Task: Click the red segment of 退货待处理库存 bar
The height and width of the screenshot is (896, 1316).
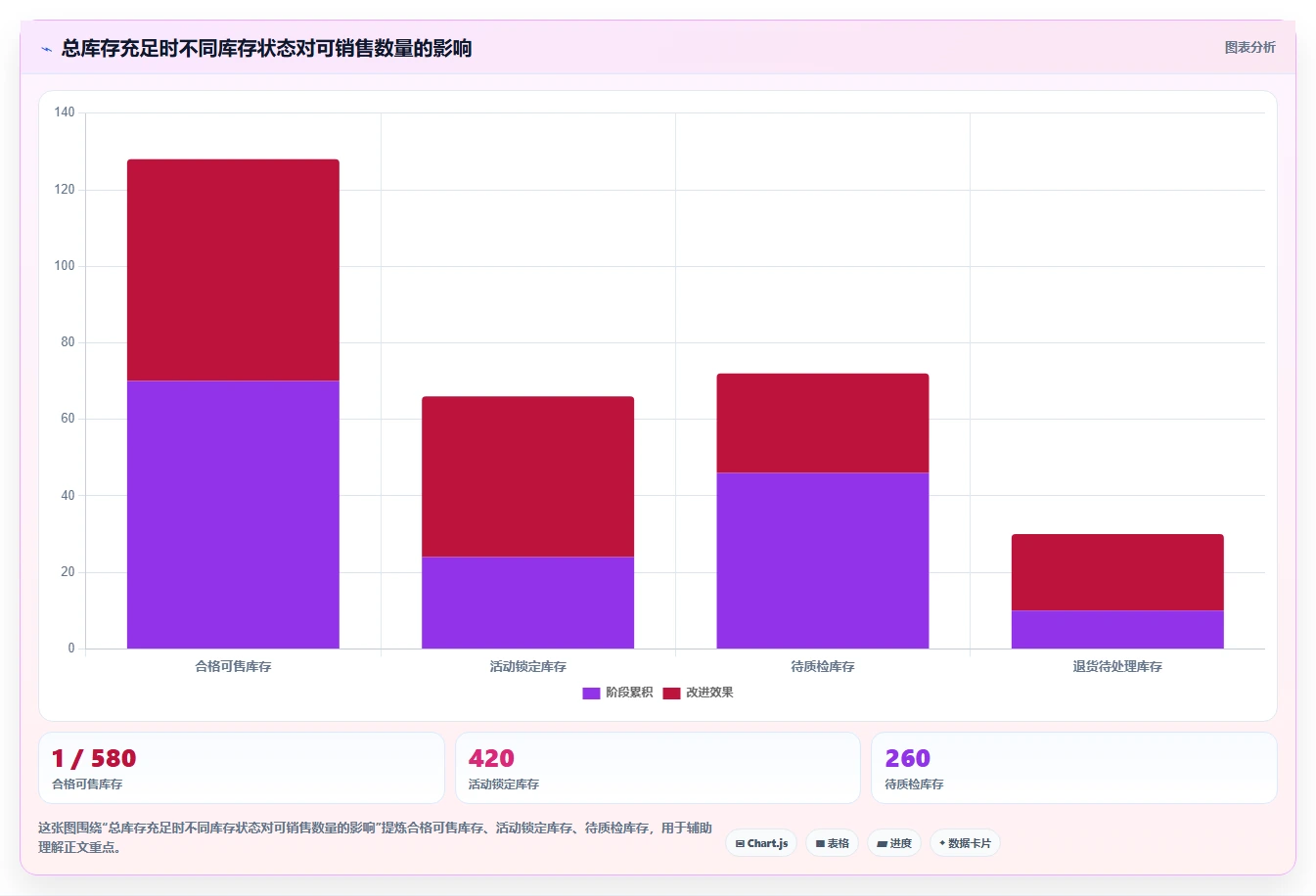Action: [x=1117, y=572]
